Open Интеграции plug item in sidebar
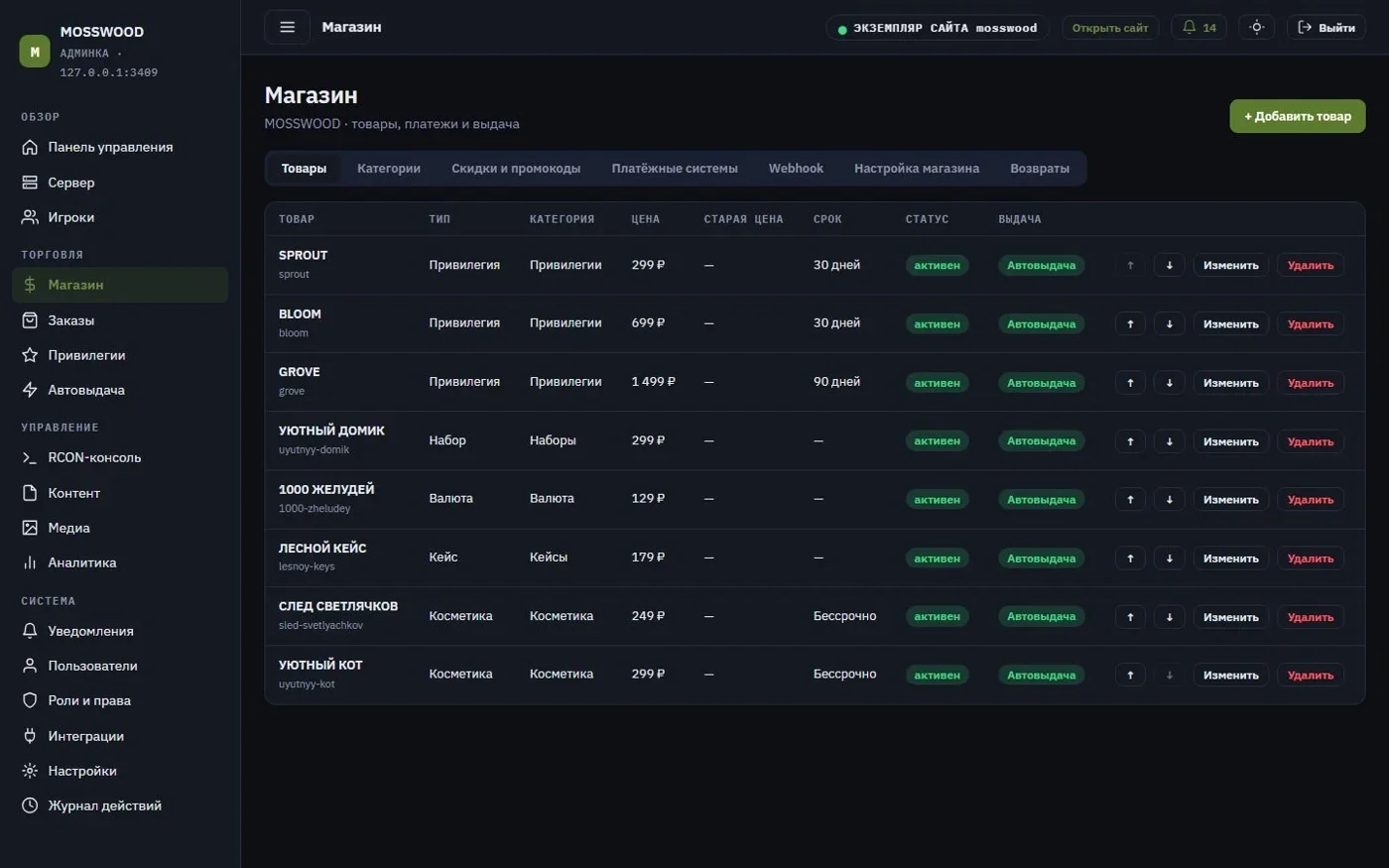Image resolution: width=1389 pixels, height=868 pixels. click(120, 736)
